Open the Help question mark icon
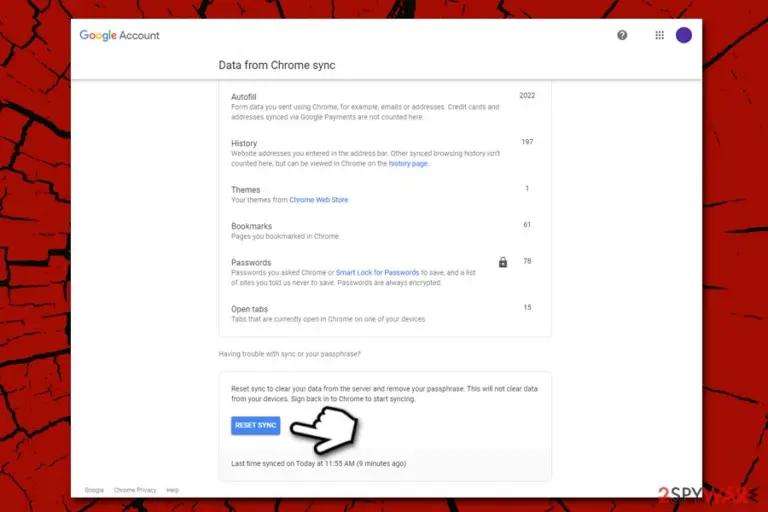768x512 pixels. point(622,35)
